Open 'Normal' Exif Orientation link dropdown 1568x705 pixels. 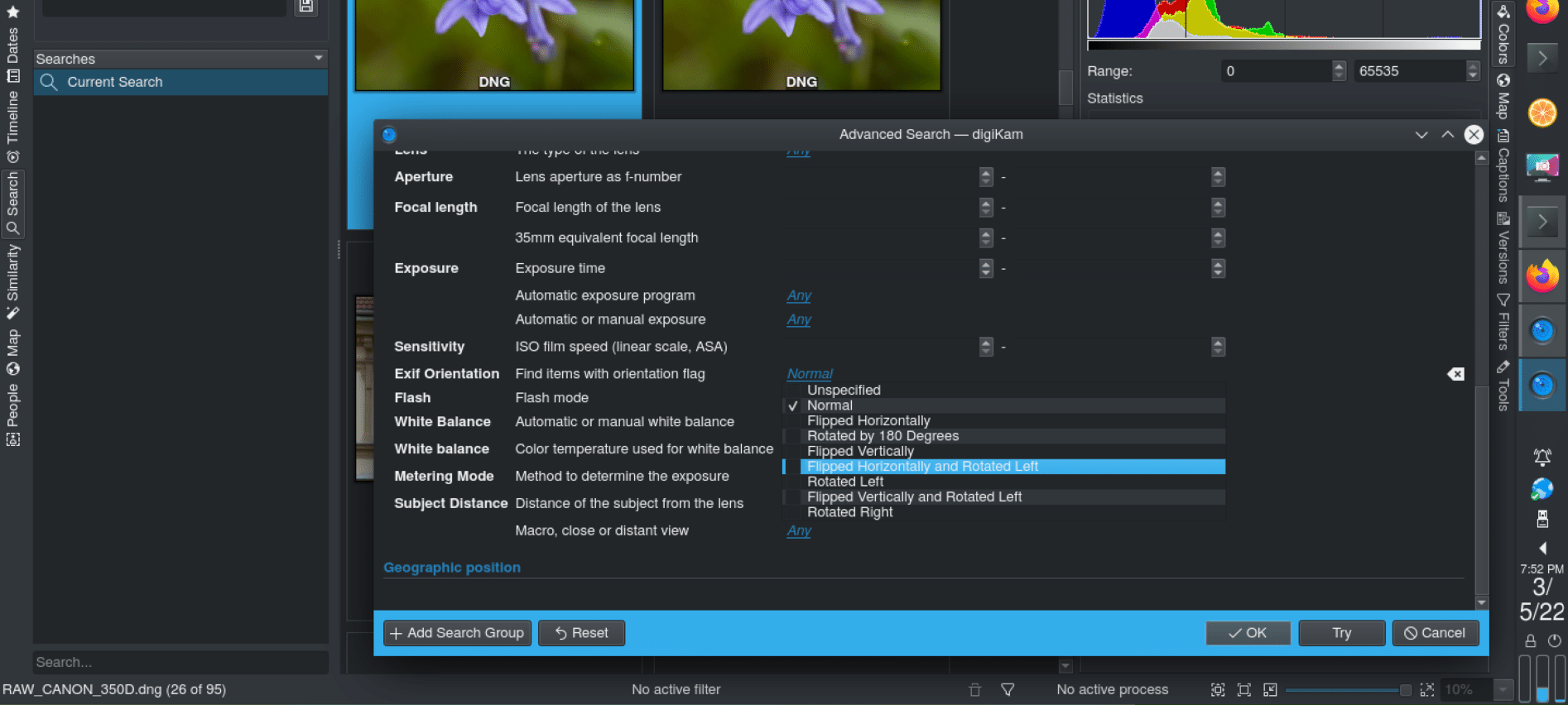810,374
